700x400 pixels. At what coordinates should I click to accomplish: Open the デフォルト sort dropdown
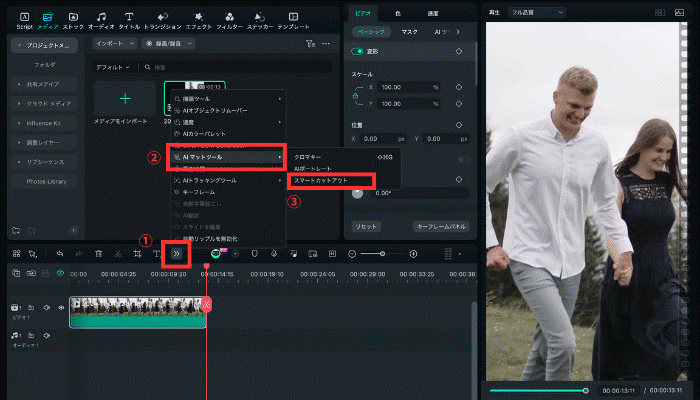(113, 67)
